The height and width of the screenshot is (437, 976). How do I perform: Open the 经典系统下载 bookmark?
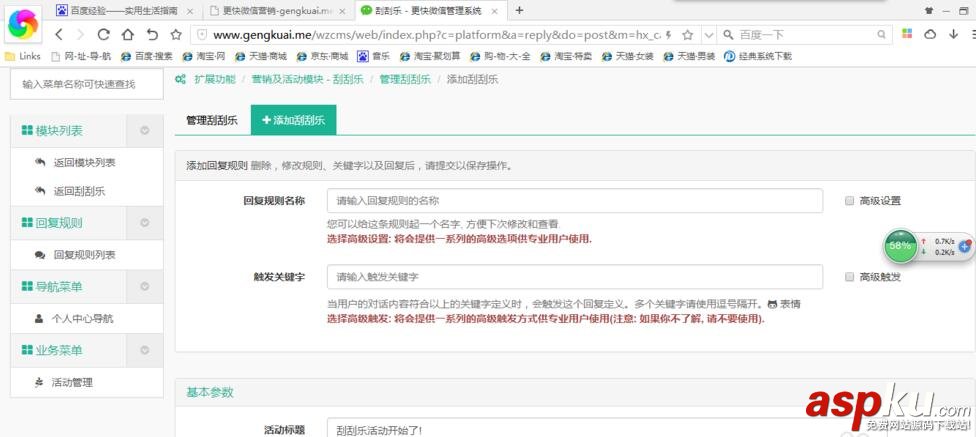click(758, 56)
